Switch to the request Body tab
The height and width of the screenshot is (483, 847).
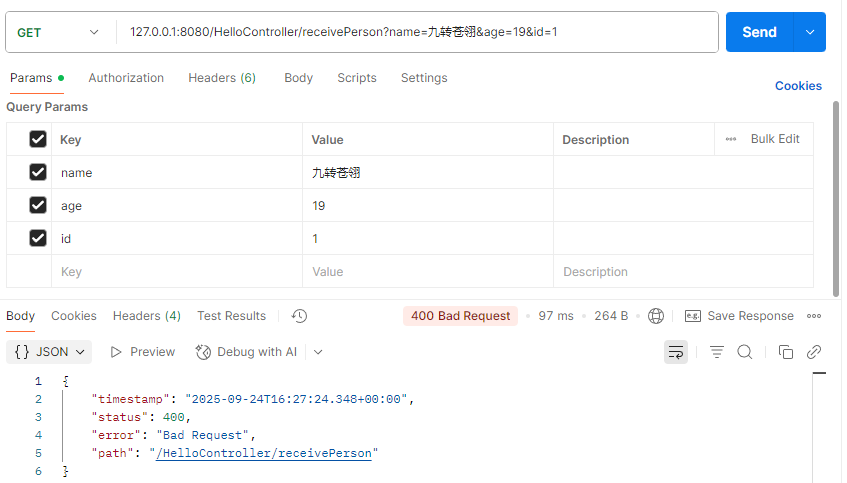299,78
